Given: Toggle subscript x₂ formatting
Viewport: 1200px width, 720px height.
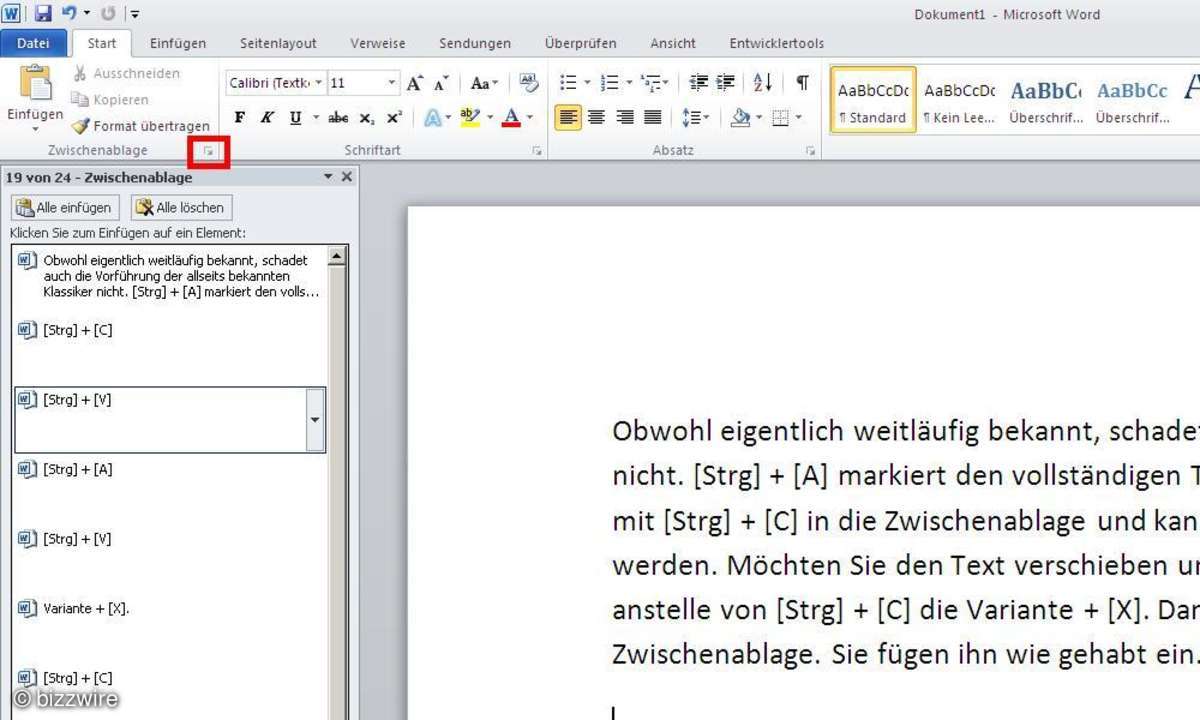Looking at the screenshot, I should click(367, 117).
